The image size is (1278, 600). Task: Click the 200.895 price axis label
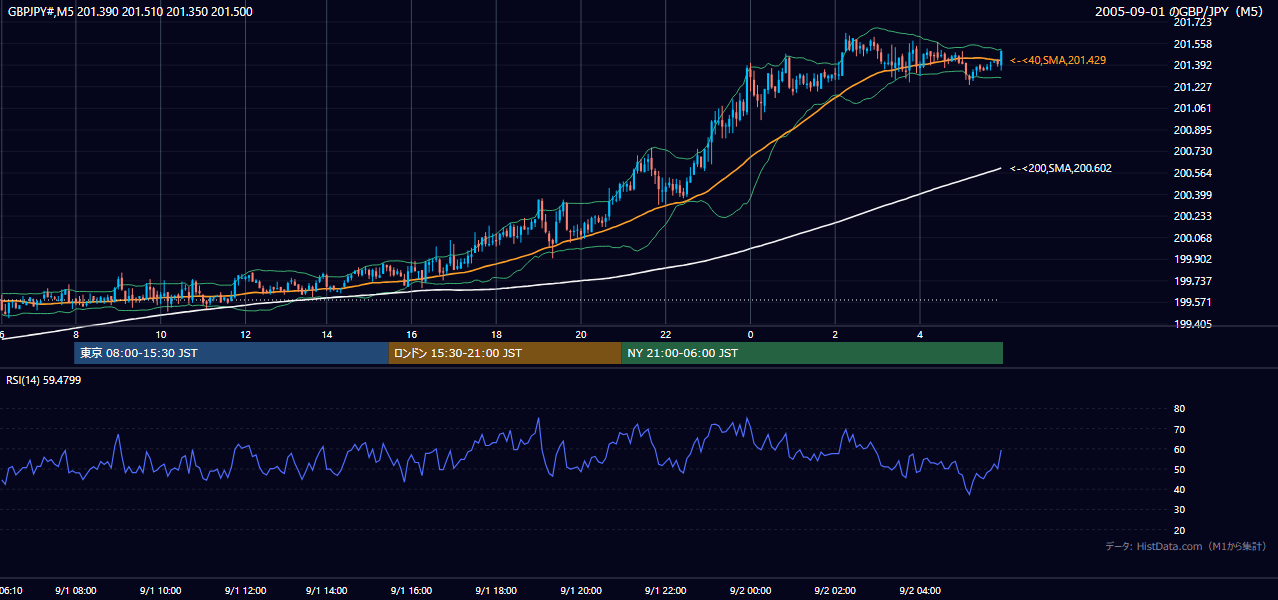(x=1192, y=130)
